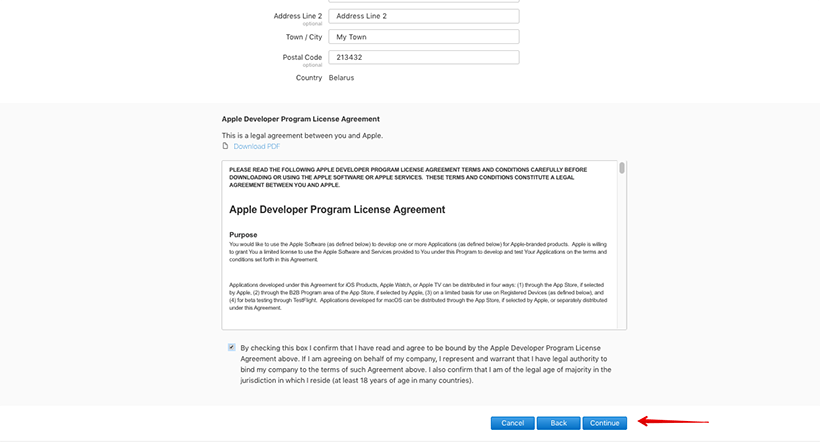Click the Town / City label
The height and width of the screenshot is (442, 820).
point(304,37)
